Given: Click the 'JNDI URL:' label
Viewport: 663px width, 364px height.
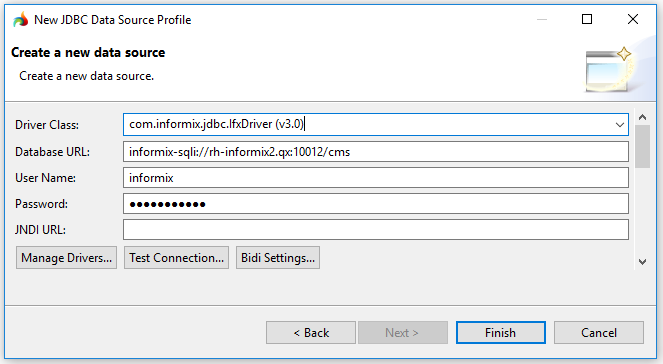Looking at the screenshot, I should pos(40,230).
